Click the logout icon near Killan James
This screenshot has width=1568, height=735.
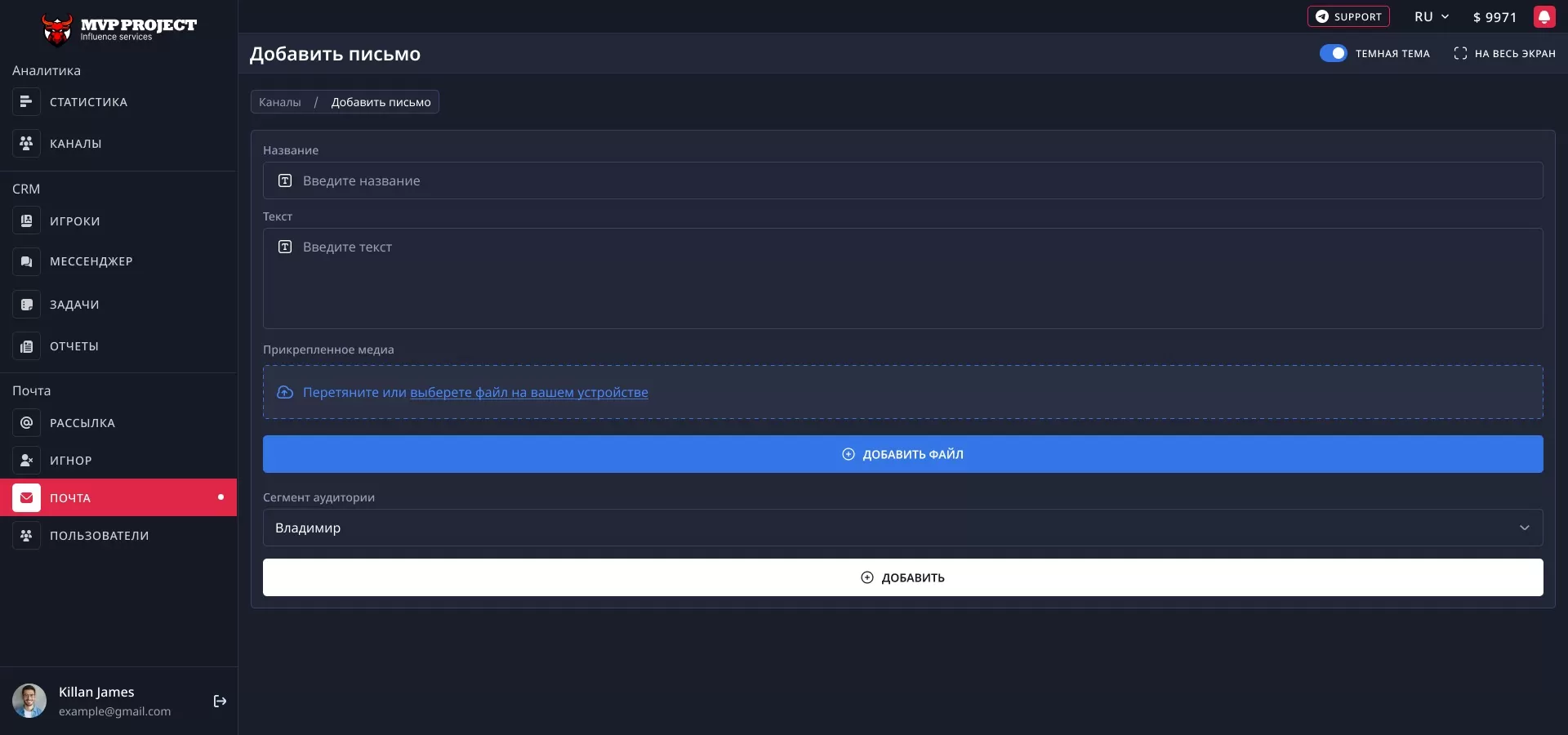point(220,702)
